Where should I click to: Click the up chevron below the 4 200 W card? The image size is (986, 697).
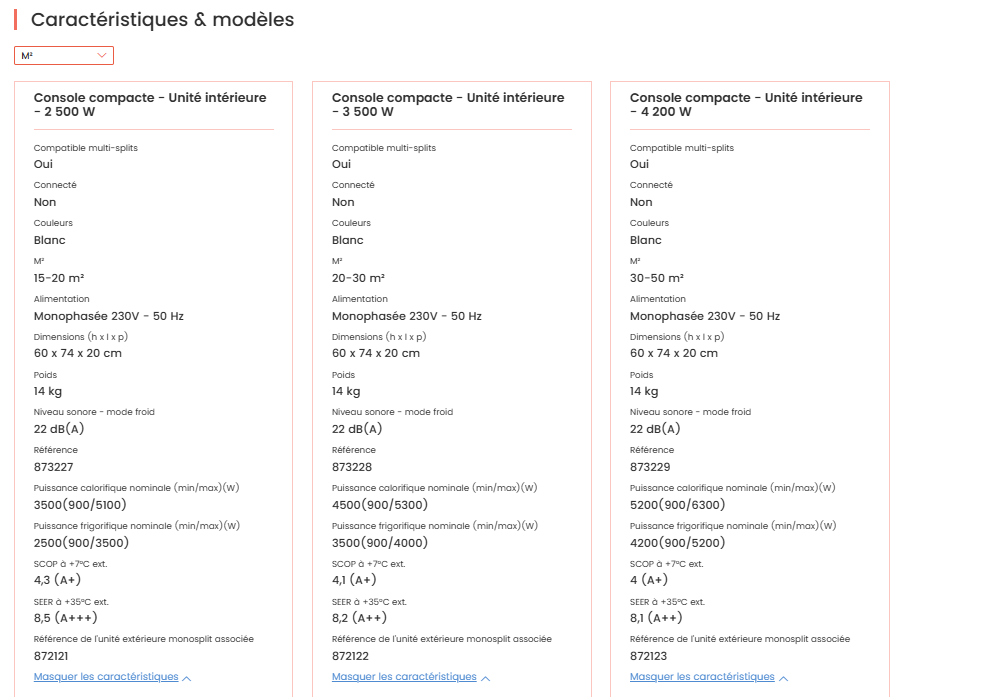click(x=783, y=678)
